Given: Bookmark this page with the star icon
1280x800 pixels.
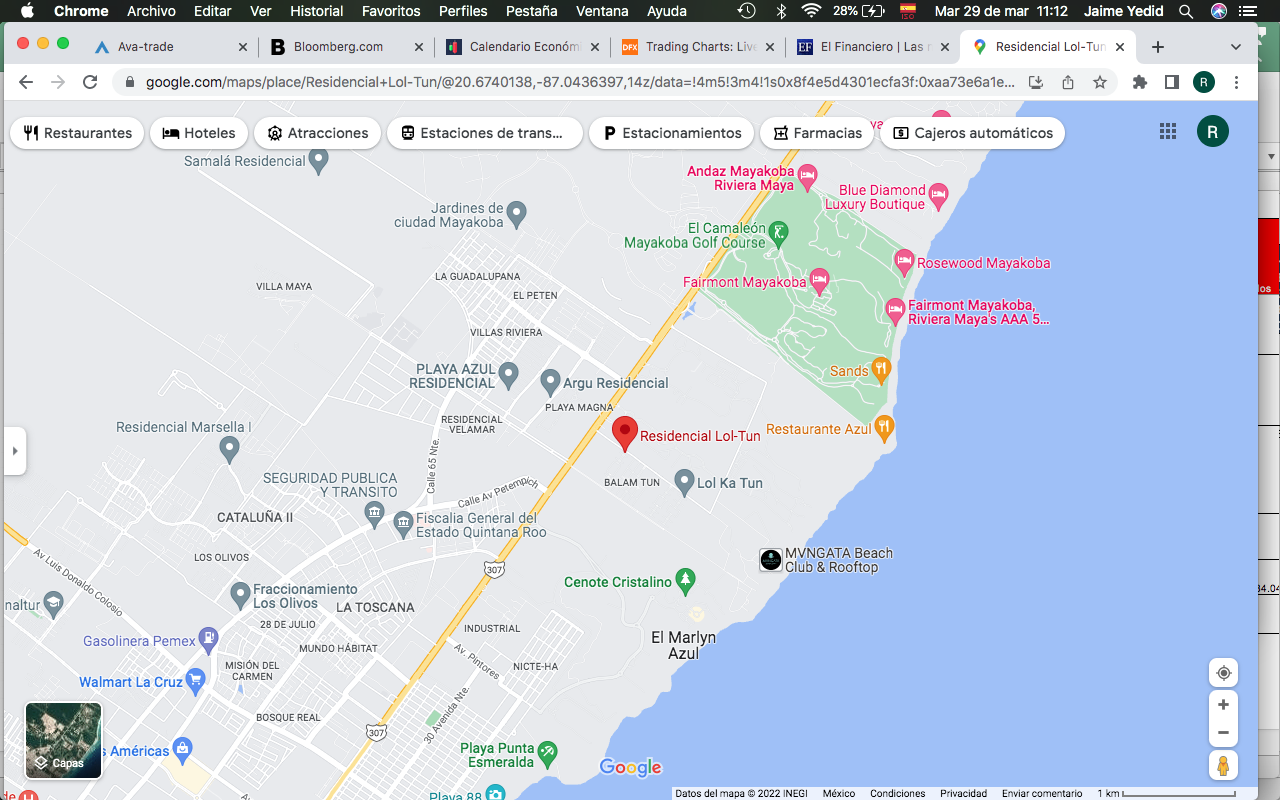Looking at the screenshot, I should (x=1100, y=82).
